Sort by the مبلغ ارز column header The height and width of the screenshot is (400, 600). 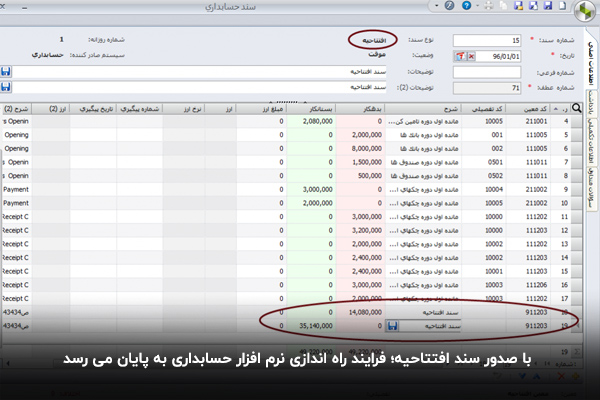261,109
